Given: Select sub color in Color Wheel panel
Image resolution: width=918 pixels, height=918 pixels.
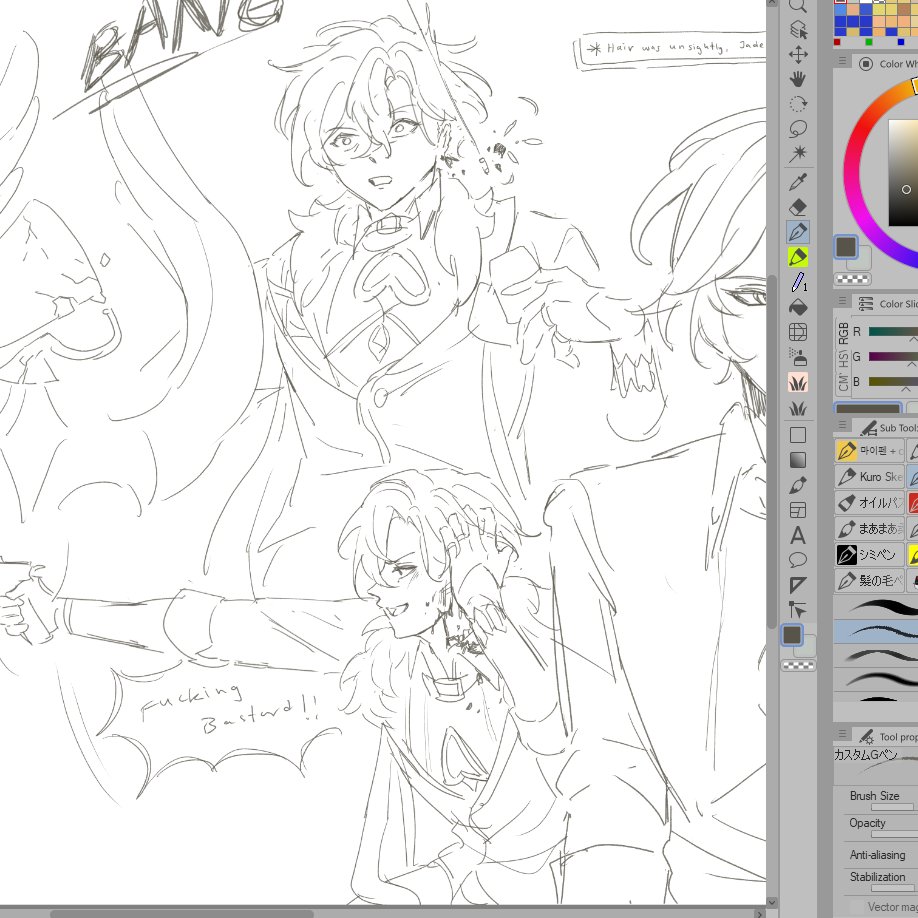Looking at the screenshot, I should tap(862, 261).
